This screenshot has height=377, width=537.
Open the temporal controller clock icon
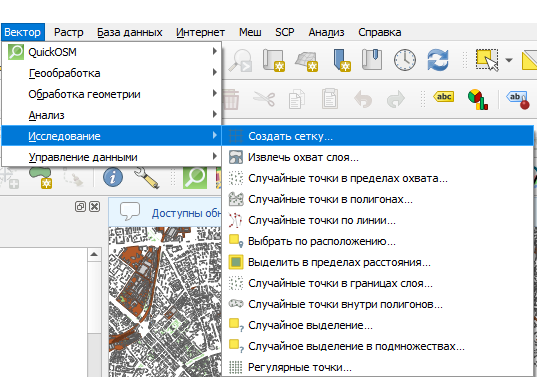tap(405, 60)
